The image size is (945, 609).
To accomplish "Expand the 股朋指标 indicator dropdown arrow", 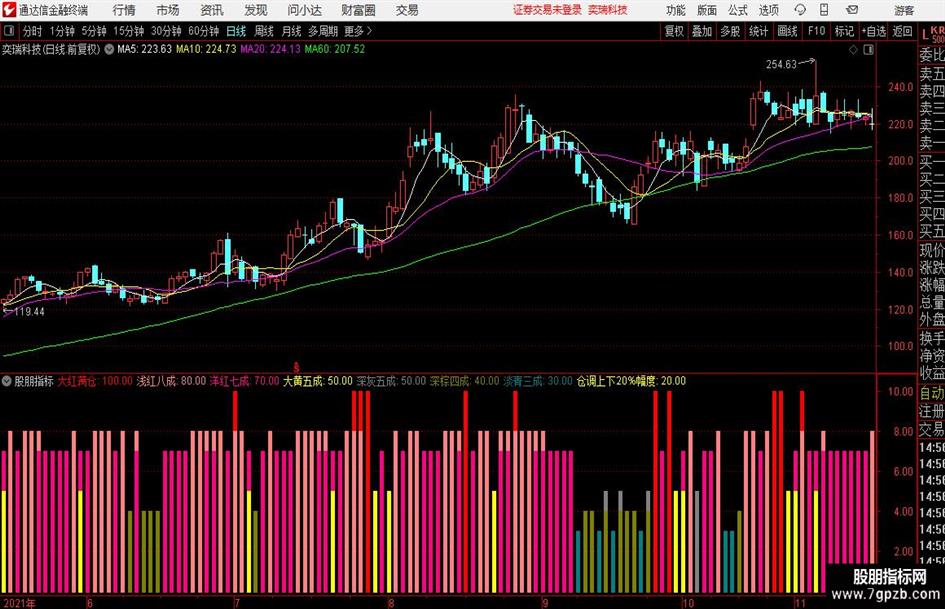I will coord(7,381).
